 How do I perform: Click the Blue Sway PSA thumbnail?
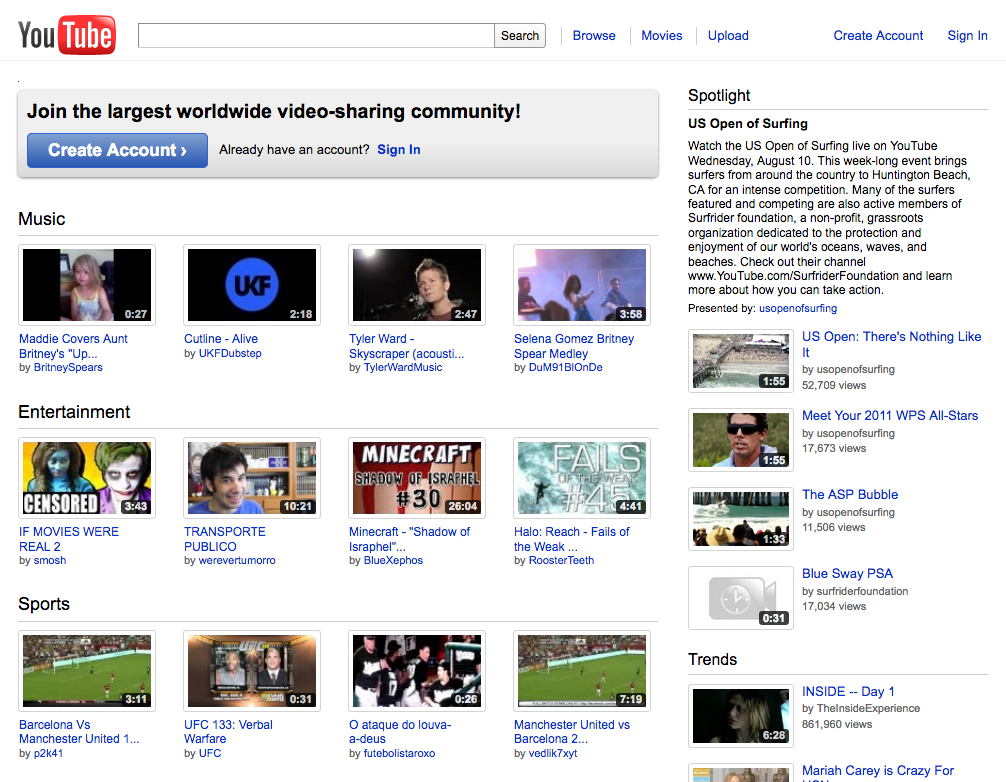(740, 597)
